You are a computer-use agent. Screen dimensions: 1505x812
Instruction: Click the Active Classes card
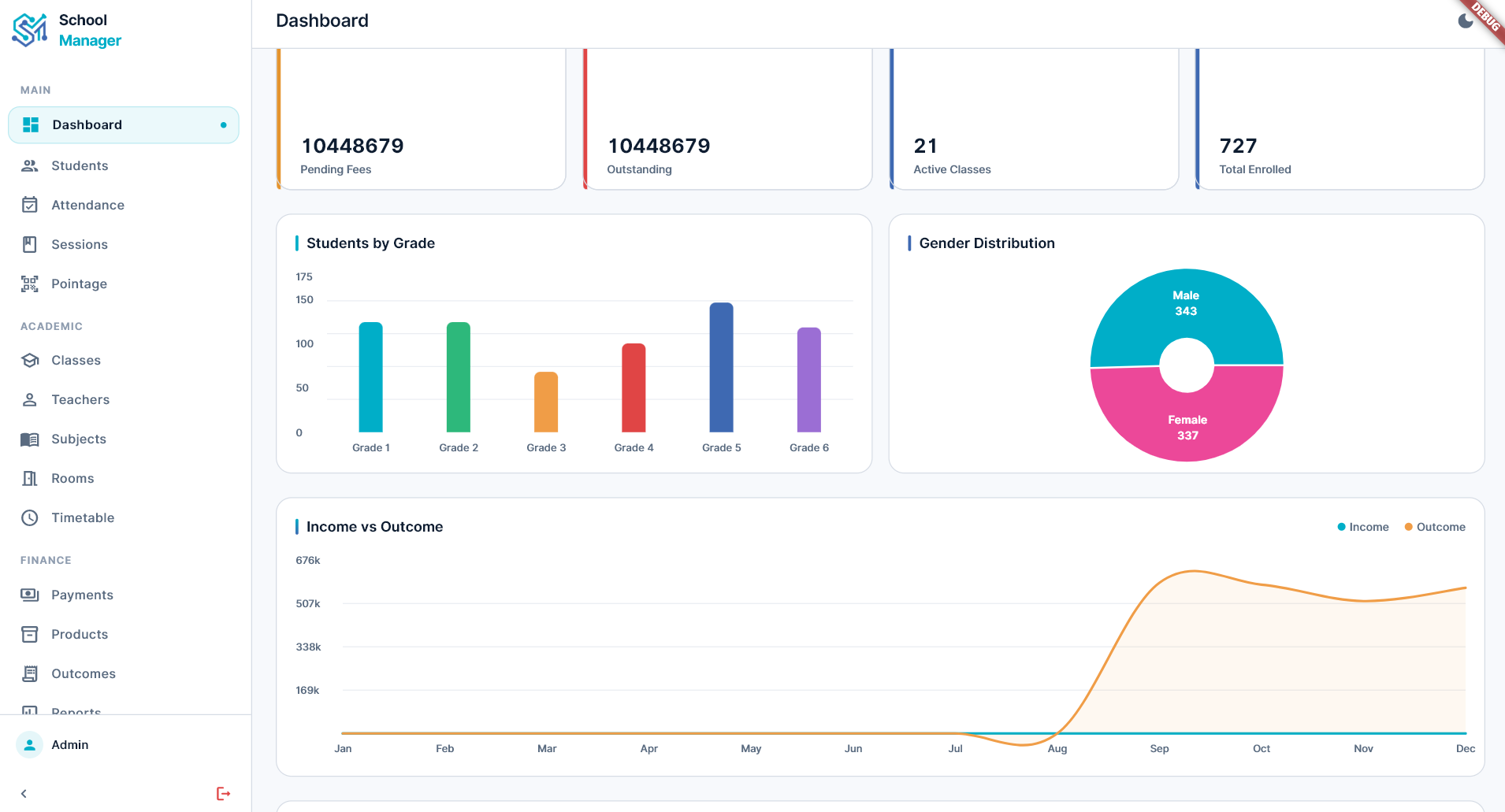(1034, 118)
